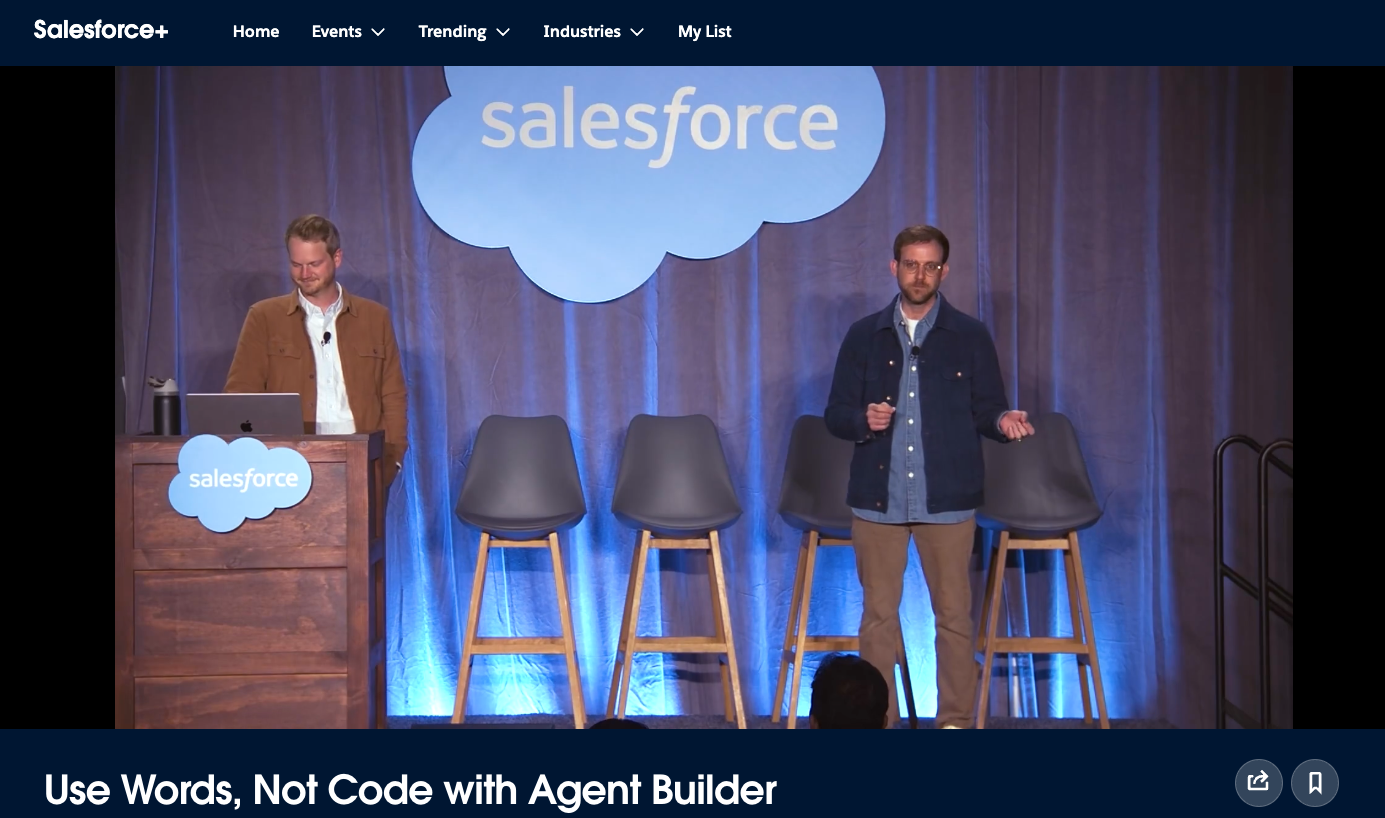1385x818 pixels.
Task: Bookmark the video to My List
Action: (x=1315, y=782)
